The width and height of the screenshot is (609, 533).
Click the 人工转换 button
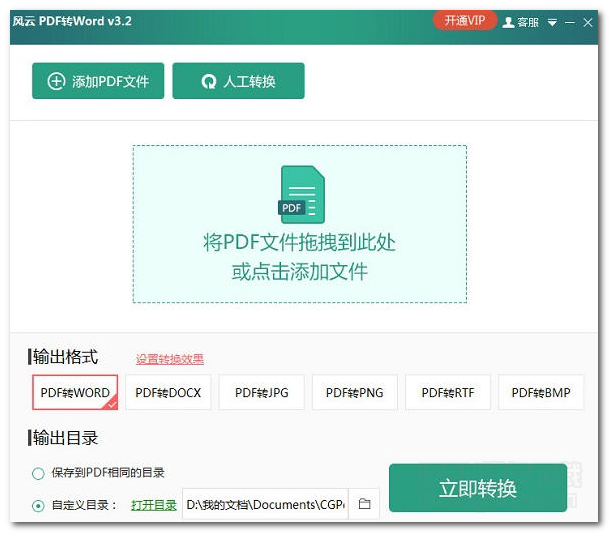pyautogui.click(x=238, y=81)
